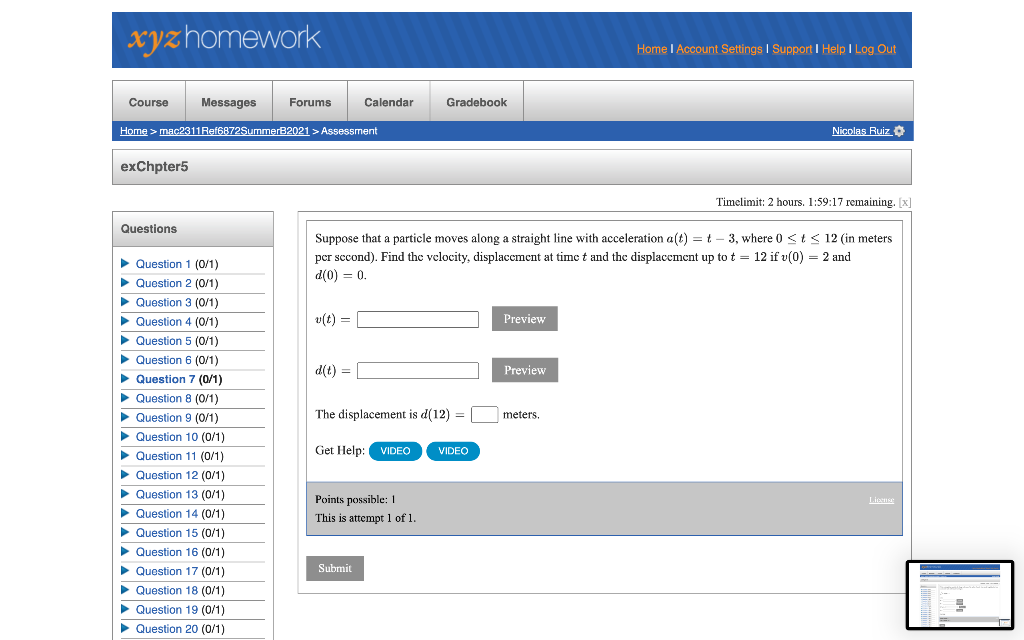
Task: Click the first VIDEO help pill under Get Help
Action: 395,451
